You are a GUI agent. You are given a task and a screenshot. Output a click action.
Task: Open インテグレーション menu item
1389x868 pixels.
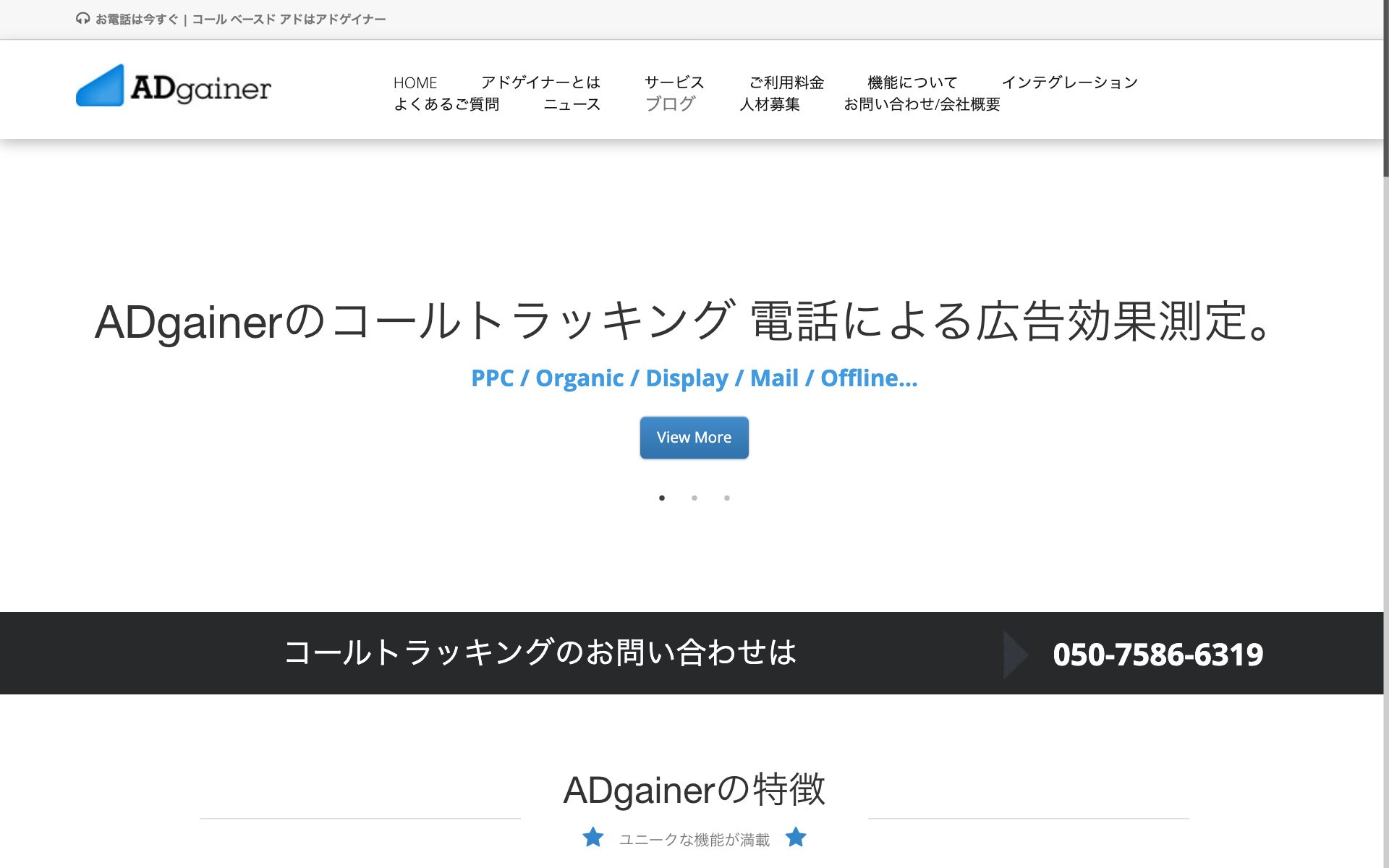point(1069,82)
